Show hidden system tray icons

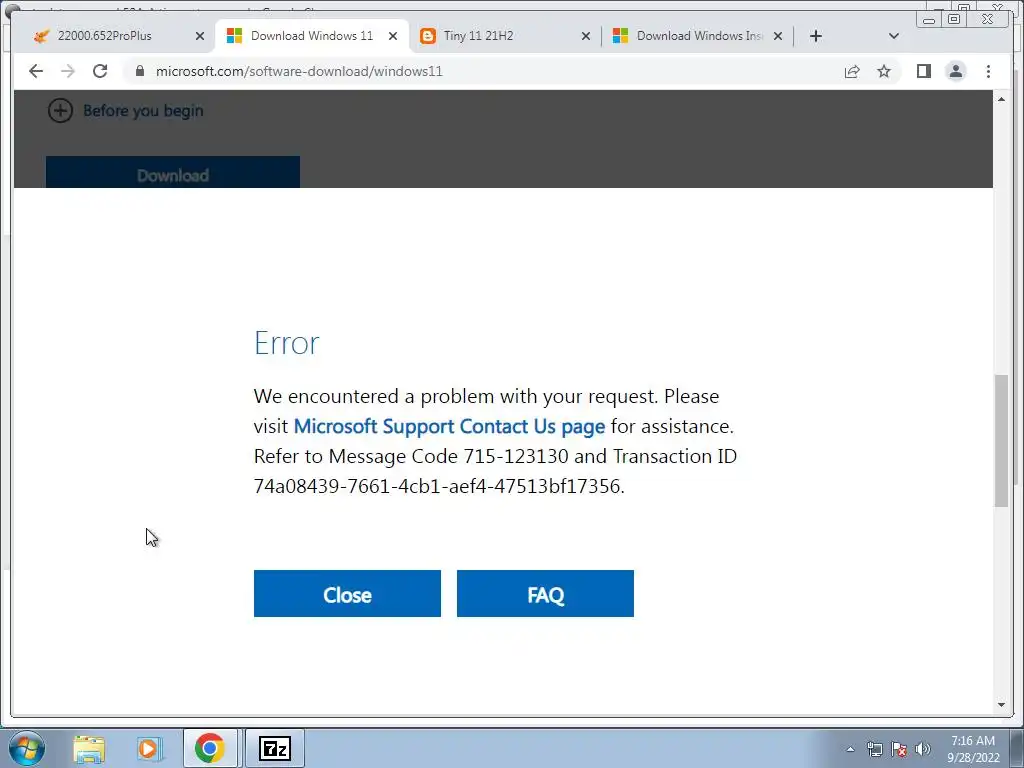(850, 749)
